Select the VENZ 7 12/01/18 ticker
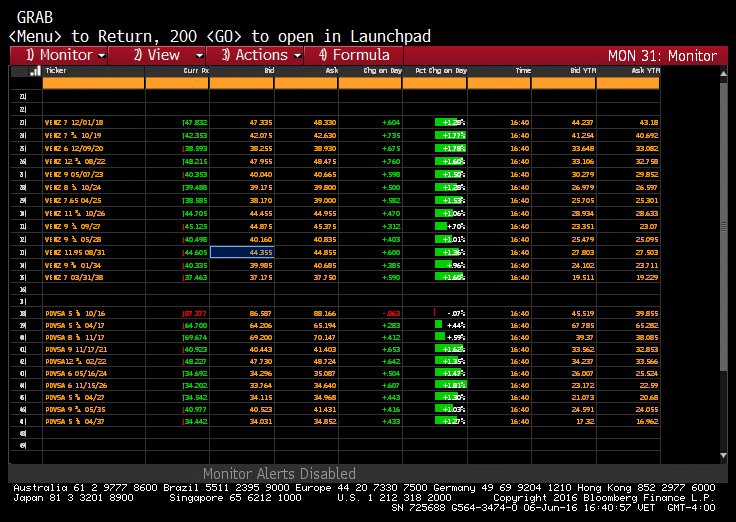Viewport: 736px width, 522px height. coord(74,123)
